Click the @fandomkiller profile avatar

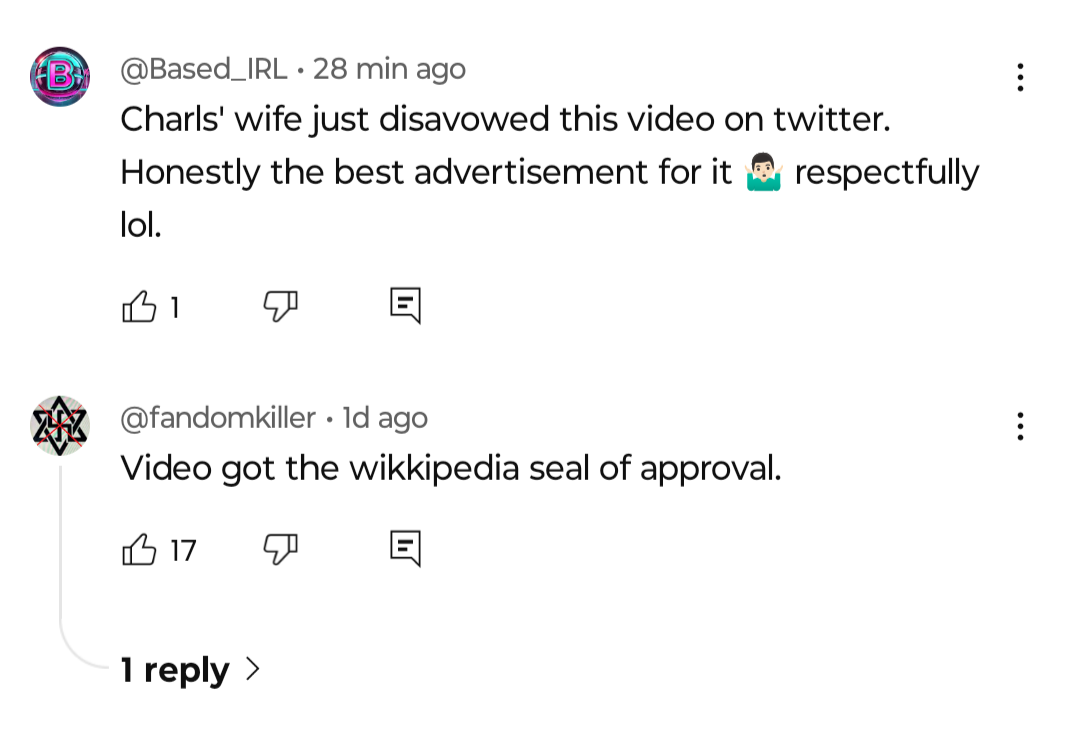(60, 426)
